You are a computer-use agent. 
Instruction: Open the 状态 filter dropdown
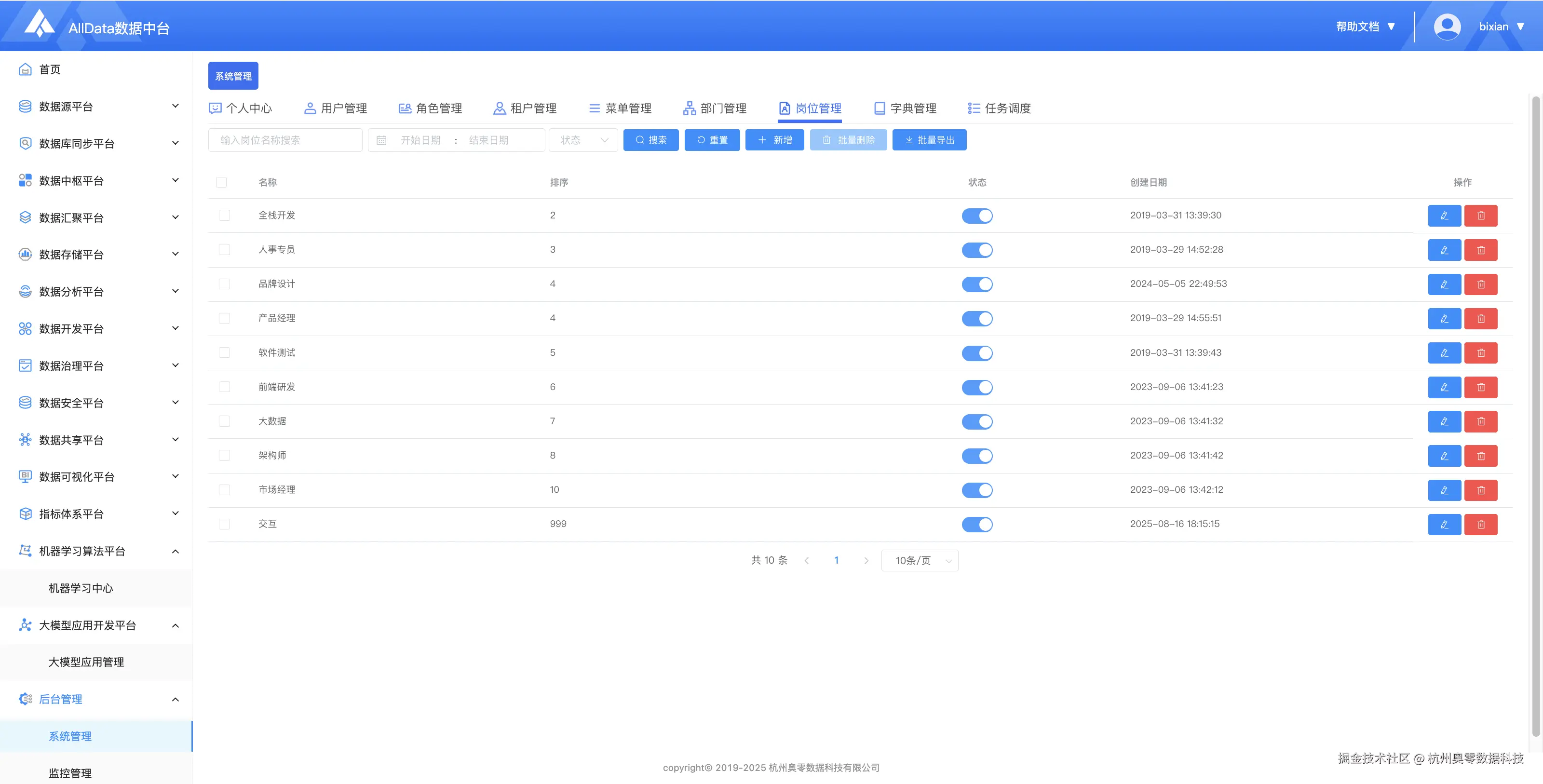tap(583, 140)
